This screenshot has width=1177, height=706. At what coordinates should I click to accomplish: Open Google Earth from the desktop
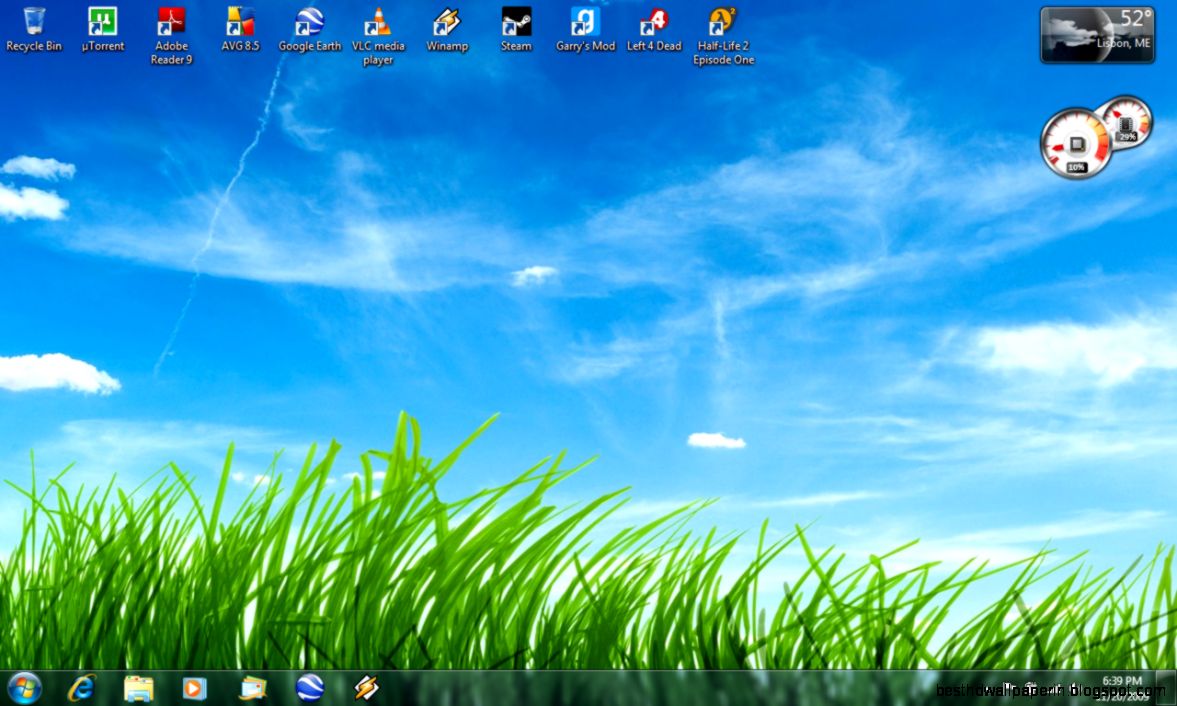click(309, 22)
